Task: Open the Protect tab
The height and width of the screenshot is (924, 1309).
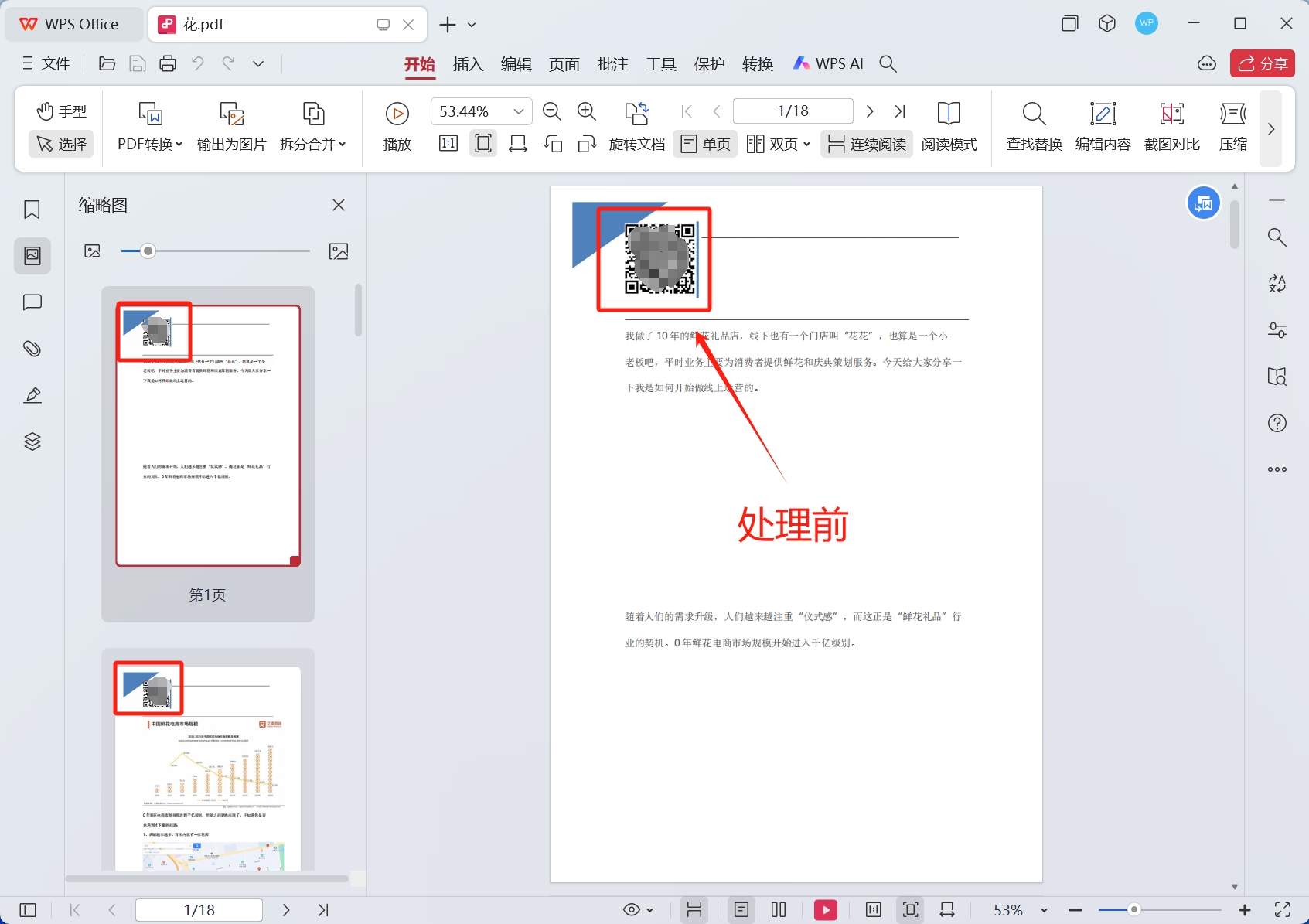Action: coord(709,64)
